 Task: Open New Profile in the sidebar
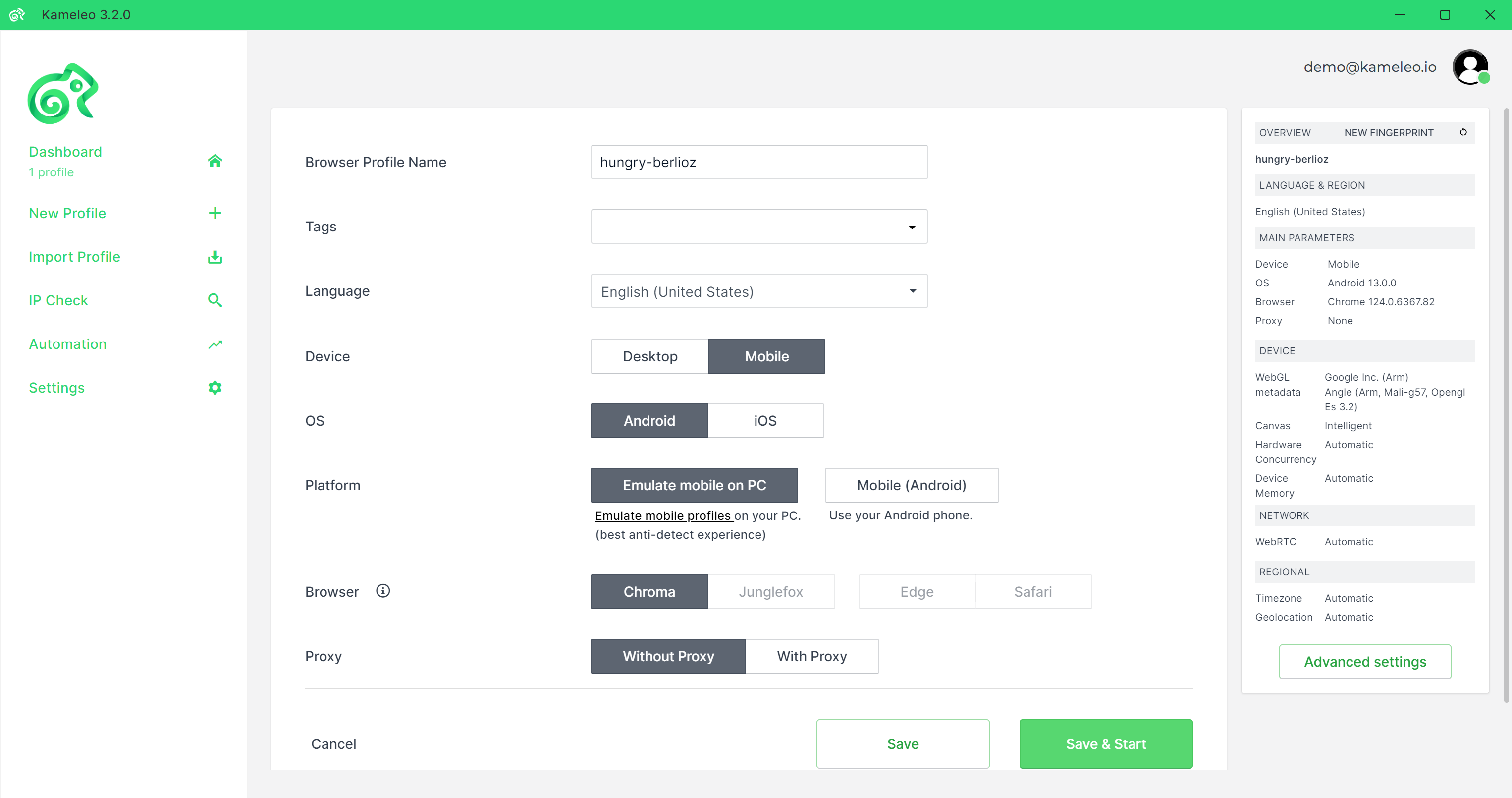67,213
